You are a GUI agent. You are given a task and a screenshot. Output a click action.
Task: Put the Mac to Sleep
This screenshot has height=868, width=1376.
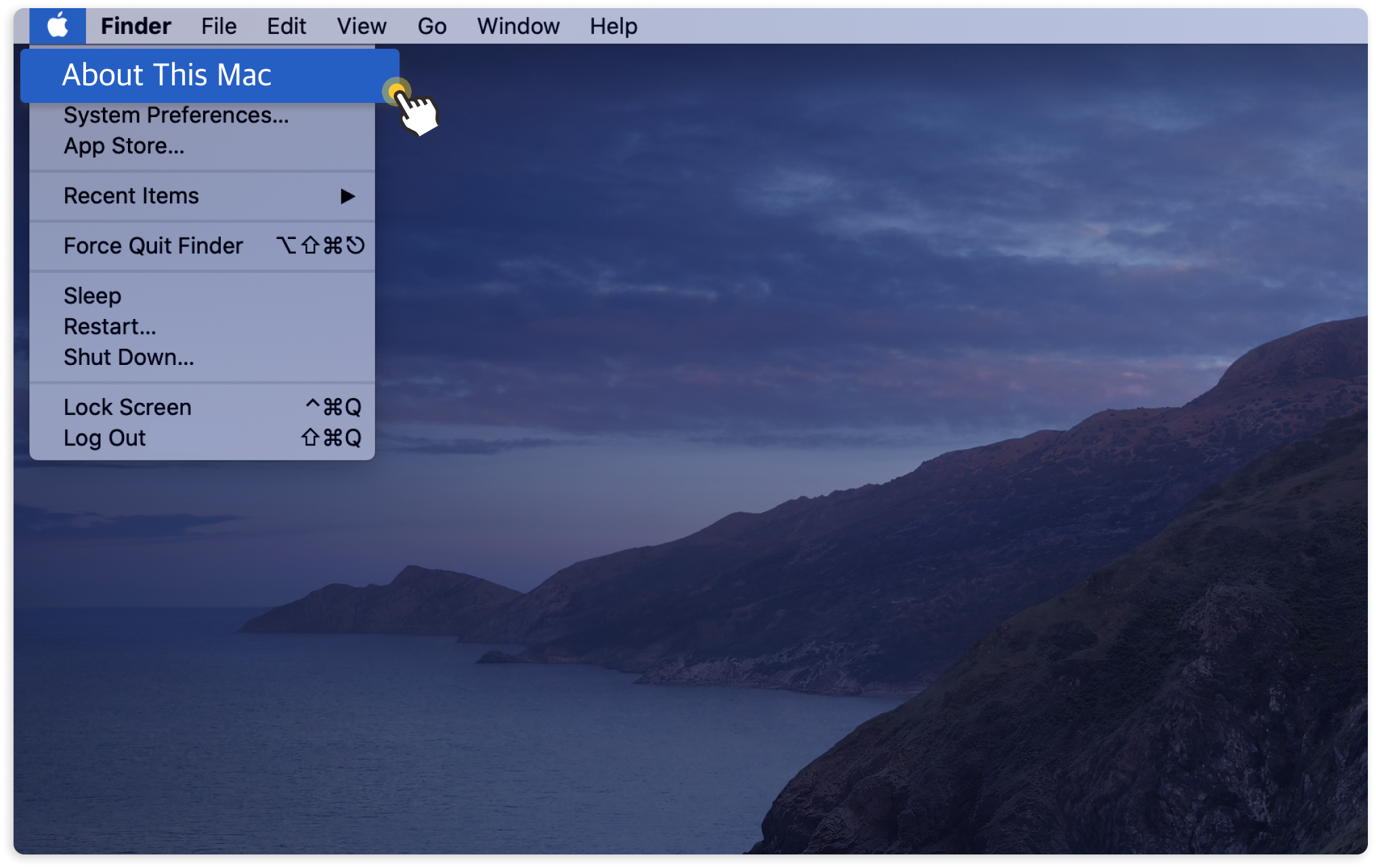pos(202,296)
